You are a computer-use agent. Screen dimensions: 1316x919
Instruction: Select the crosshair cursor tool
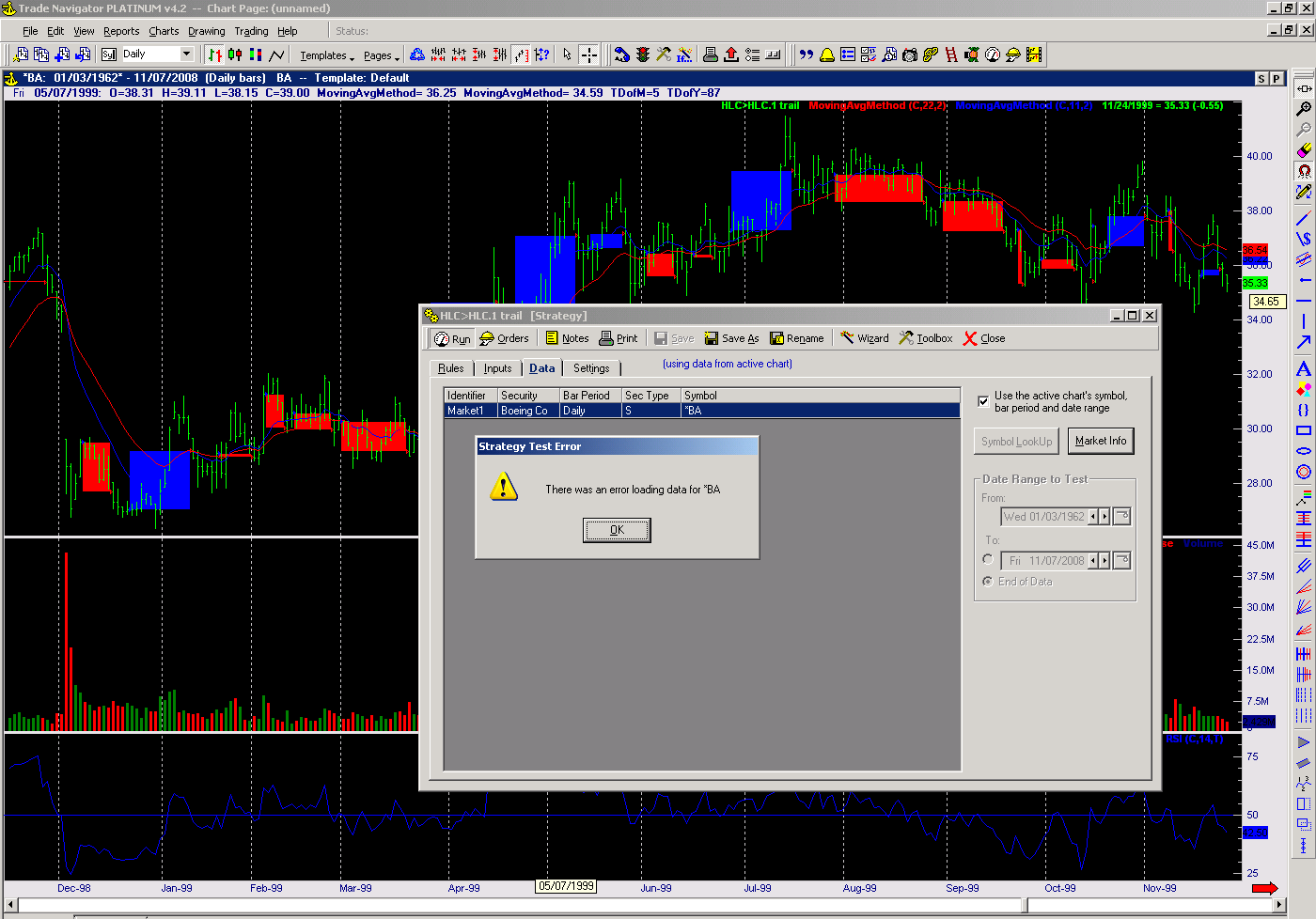pos(588,55)
